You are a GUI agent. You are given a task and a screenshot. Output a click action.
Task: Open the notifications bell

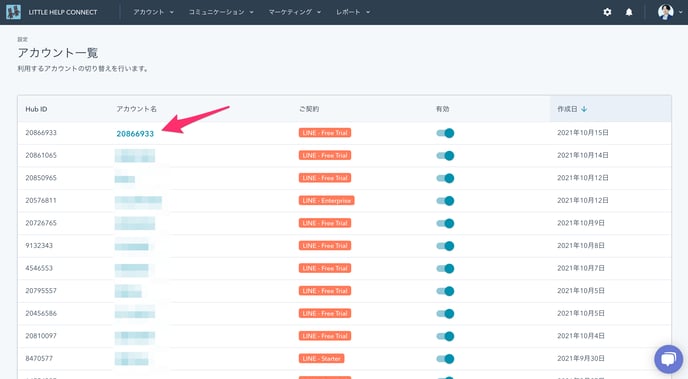pyautogui.click(x=629, y=12)
